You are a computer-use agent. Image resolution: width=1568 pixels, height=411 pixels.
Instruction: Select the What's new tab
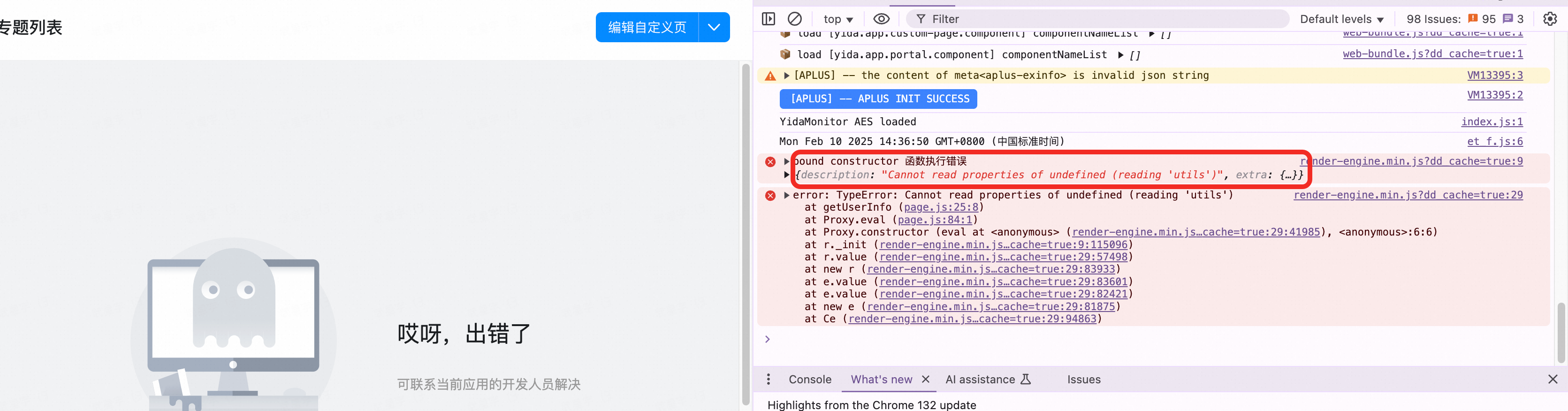[x=881, y=380]
